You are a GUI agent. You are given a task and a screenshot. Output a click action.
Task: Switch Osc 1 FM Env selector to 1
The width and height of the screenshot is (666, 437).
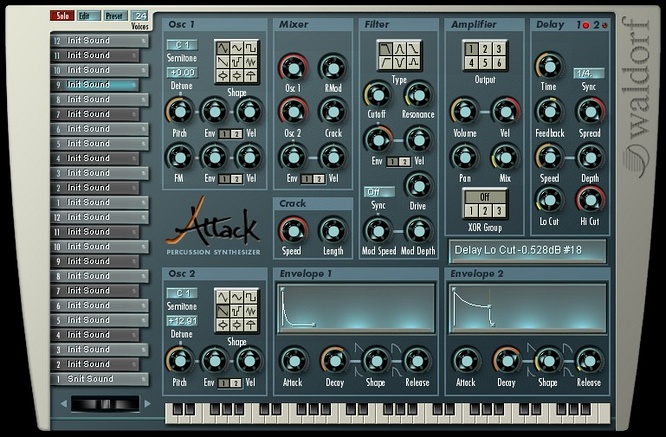pyautogui.click(x=225, y=179)
